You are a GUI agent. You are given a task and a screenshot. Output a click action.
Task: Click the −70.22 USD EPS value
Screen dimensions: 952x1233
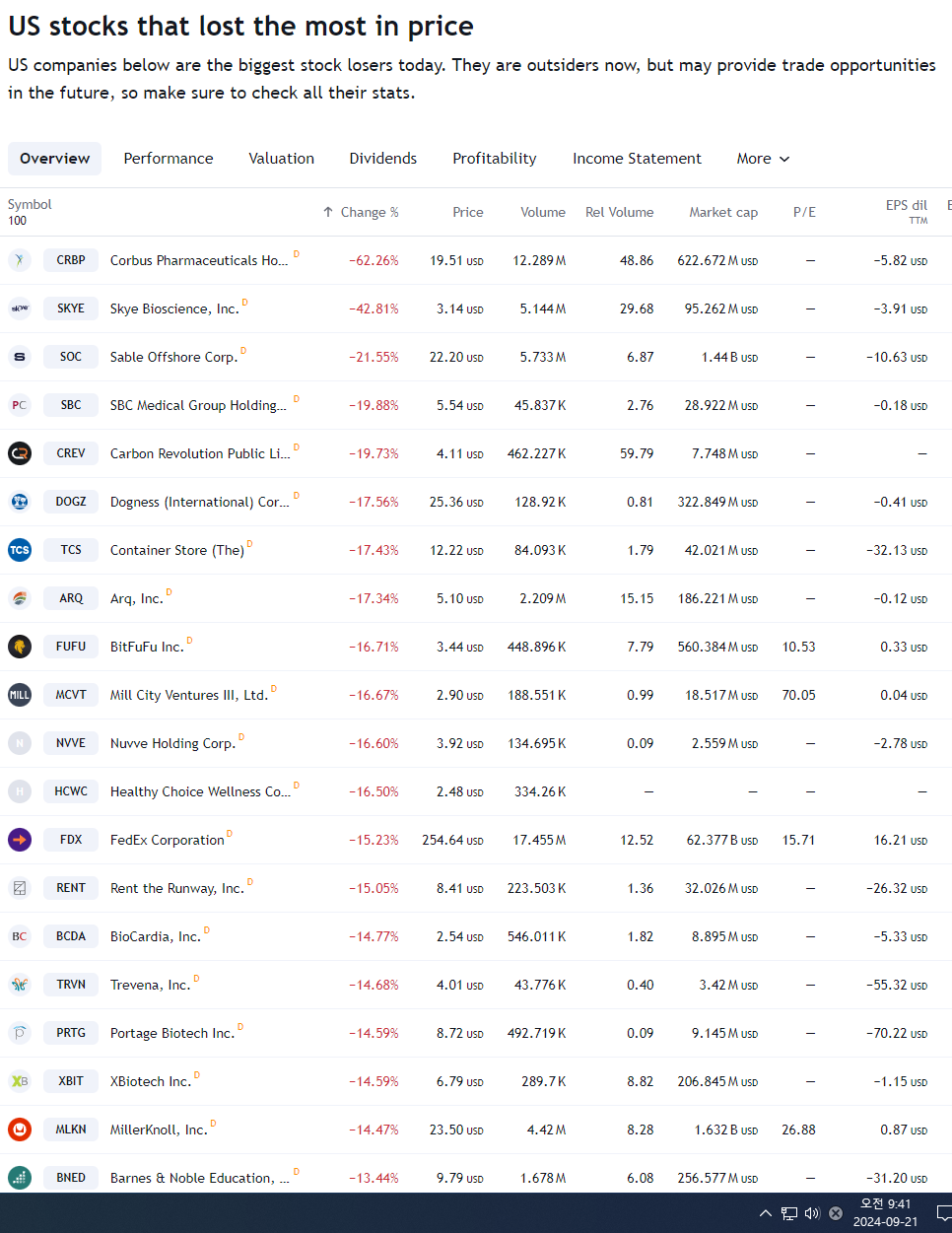(x=897, y=1033)
